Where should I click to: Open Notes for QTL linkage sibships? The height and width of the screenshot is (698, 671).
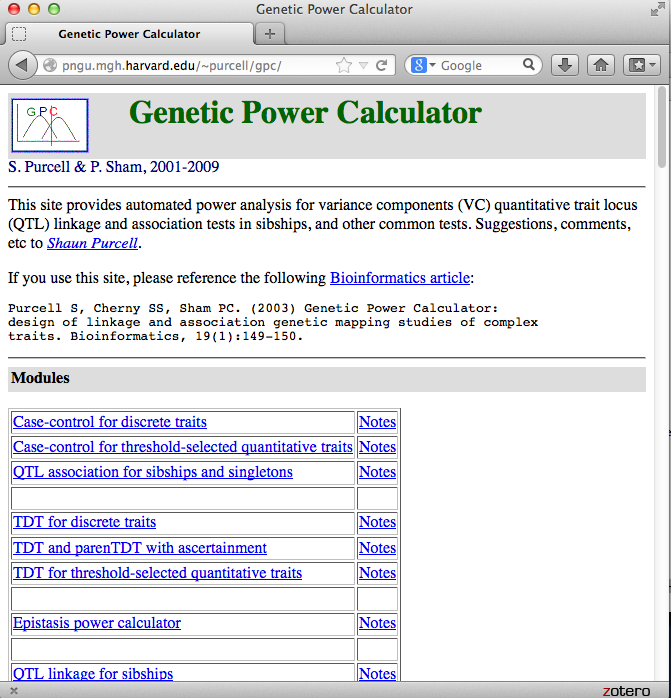click(377, 674)
